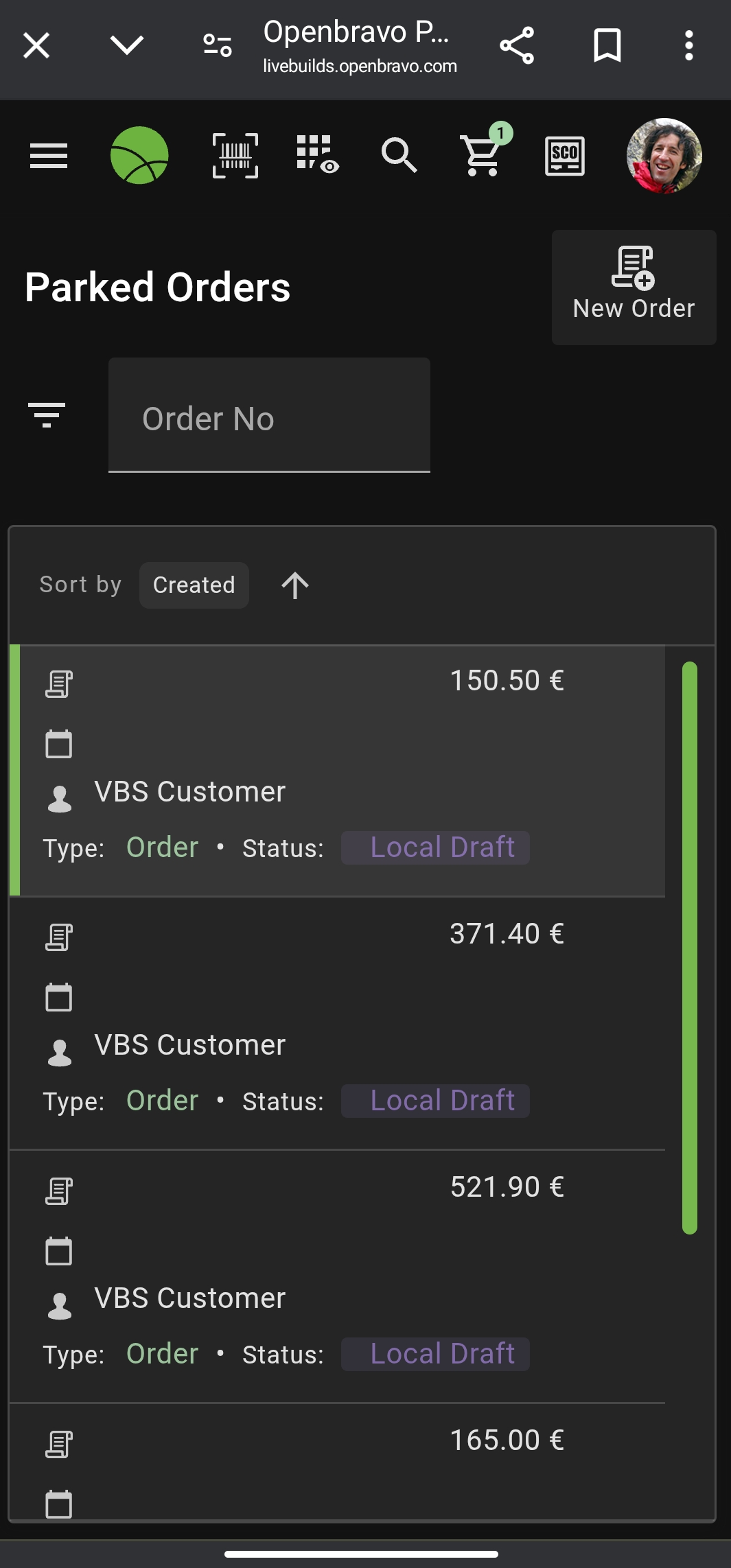Expand the browser tab chevron
Viewport: 731px width, 1568px height.
click(x=127, y=46)
